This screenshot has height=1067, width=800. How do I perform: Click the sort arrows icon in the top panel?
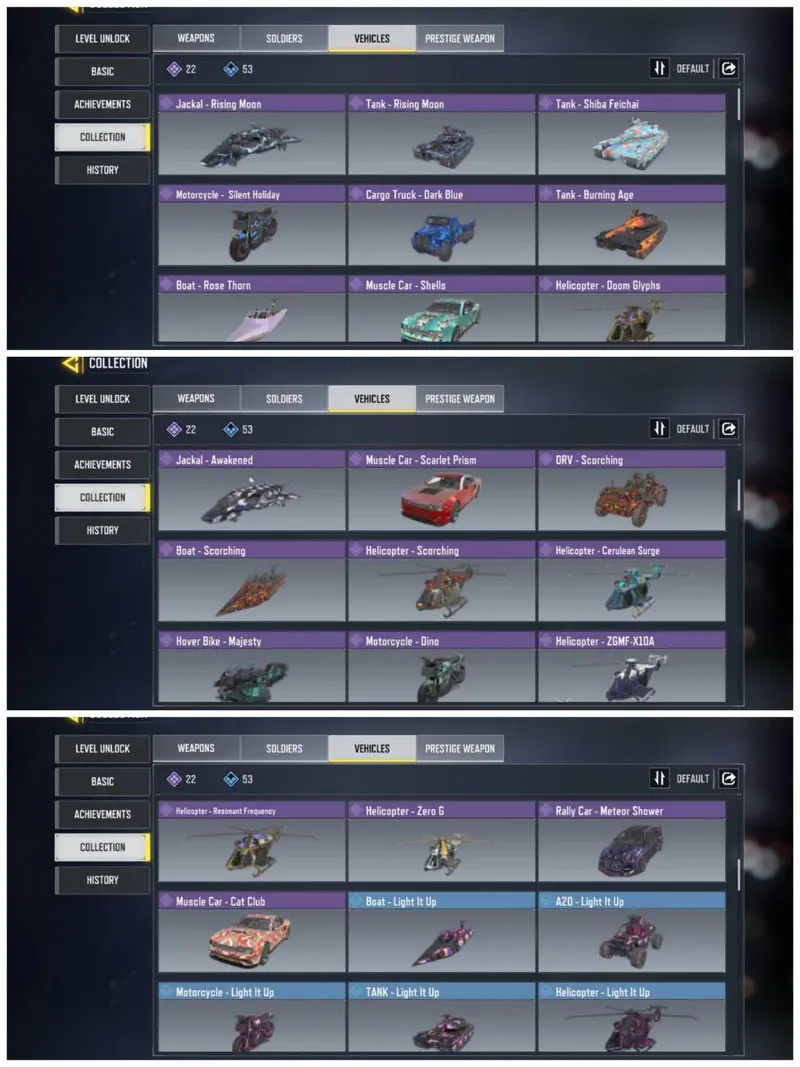659,68
